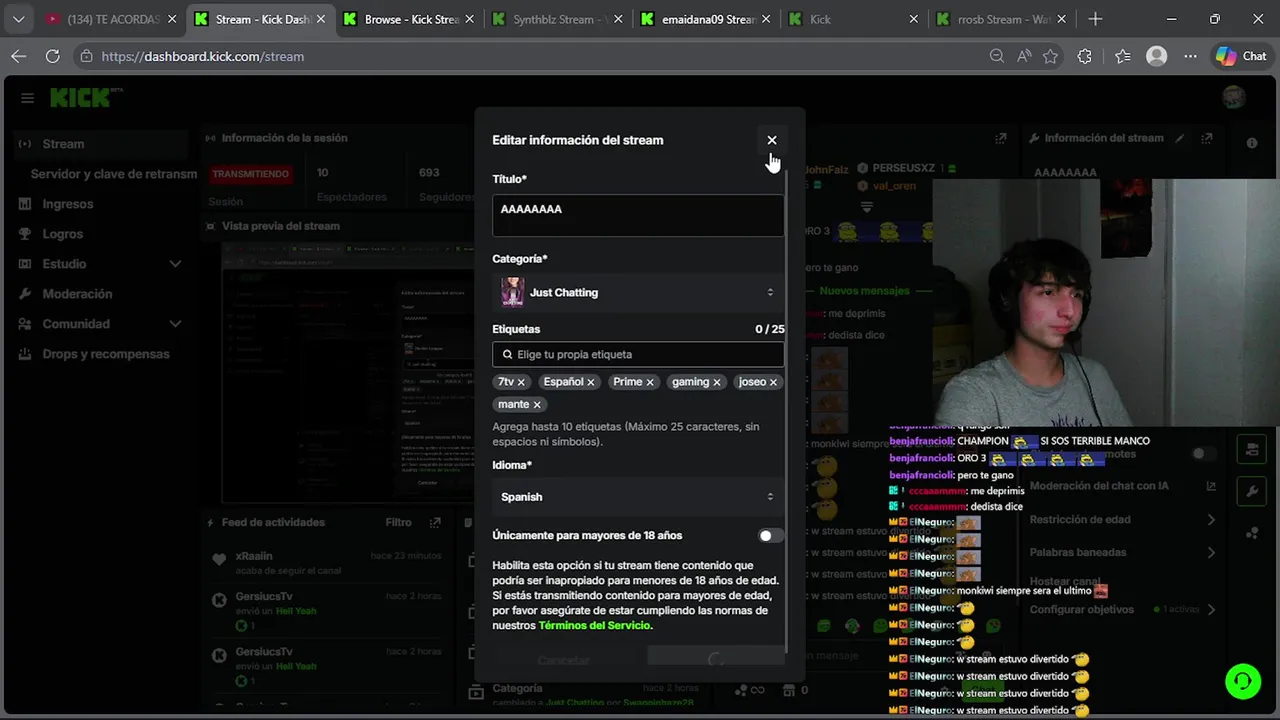This screenshot has height=720, width=1280.
Task: Open Copilot Chat button
Action: [x=1241, y=56]
